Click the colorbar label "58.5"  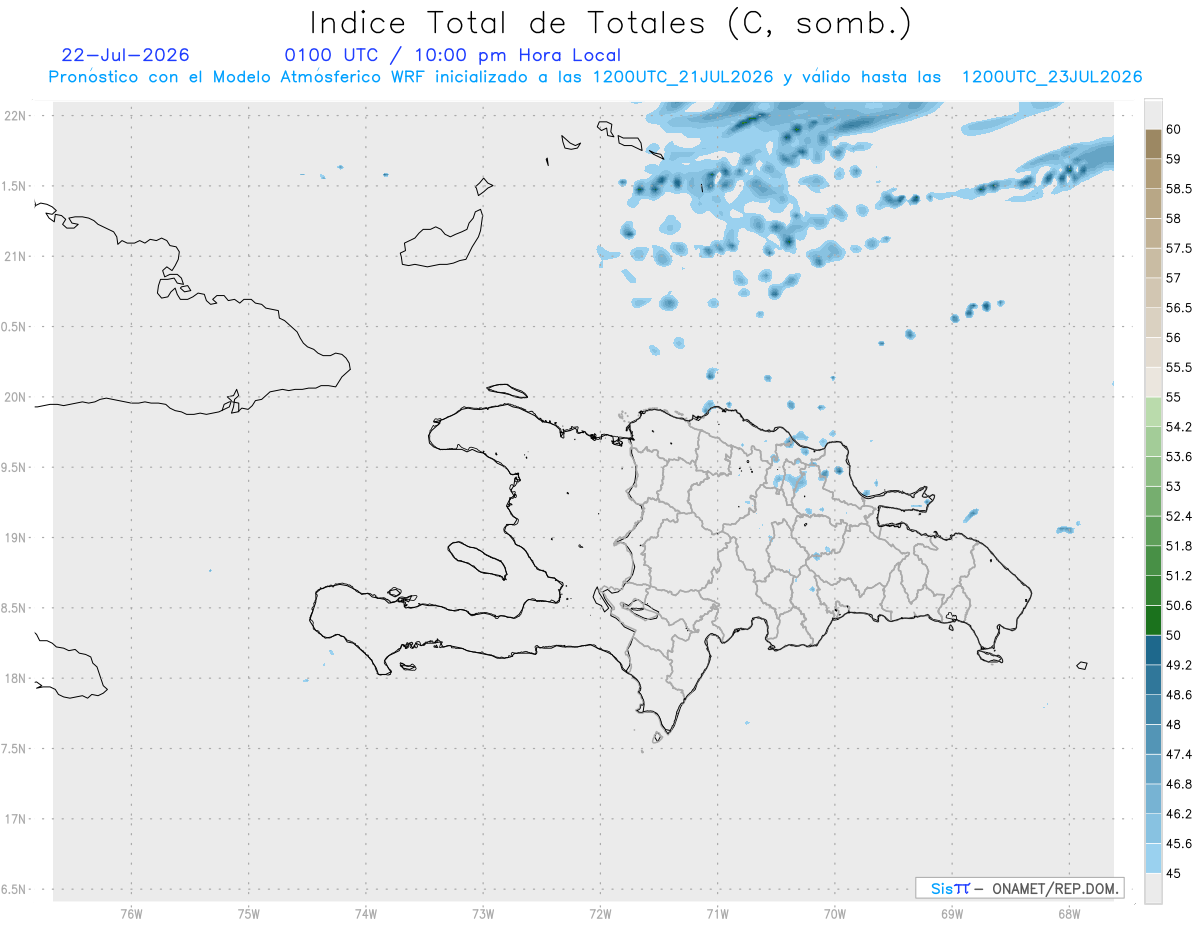click(x=1179, y=189)
